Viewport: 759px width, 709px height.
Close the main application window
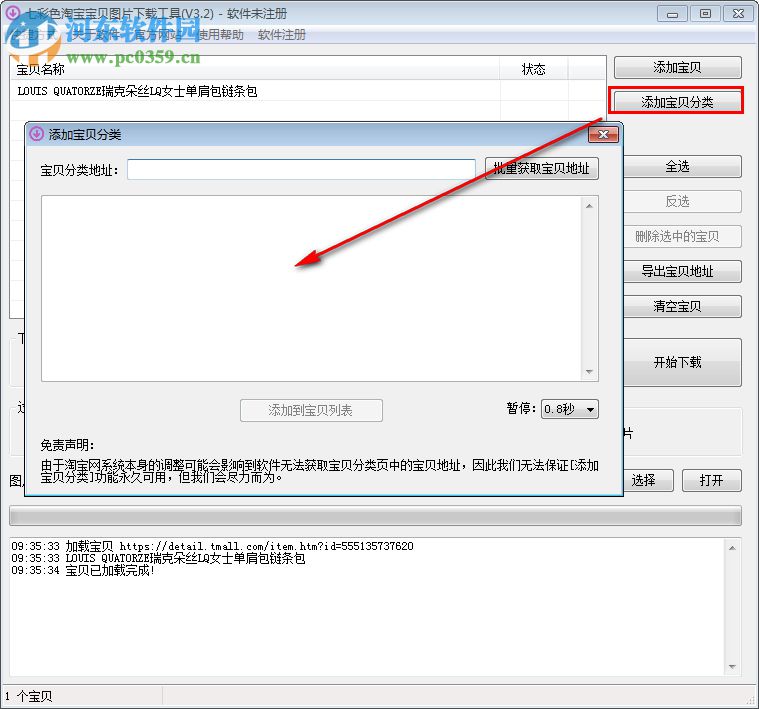click(x=738, y=14)
